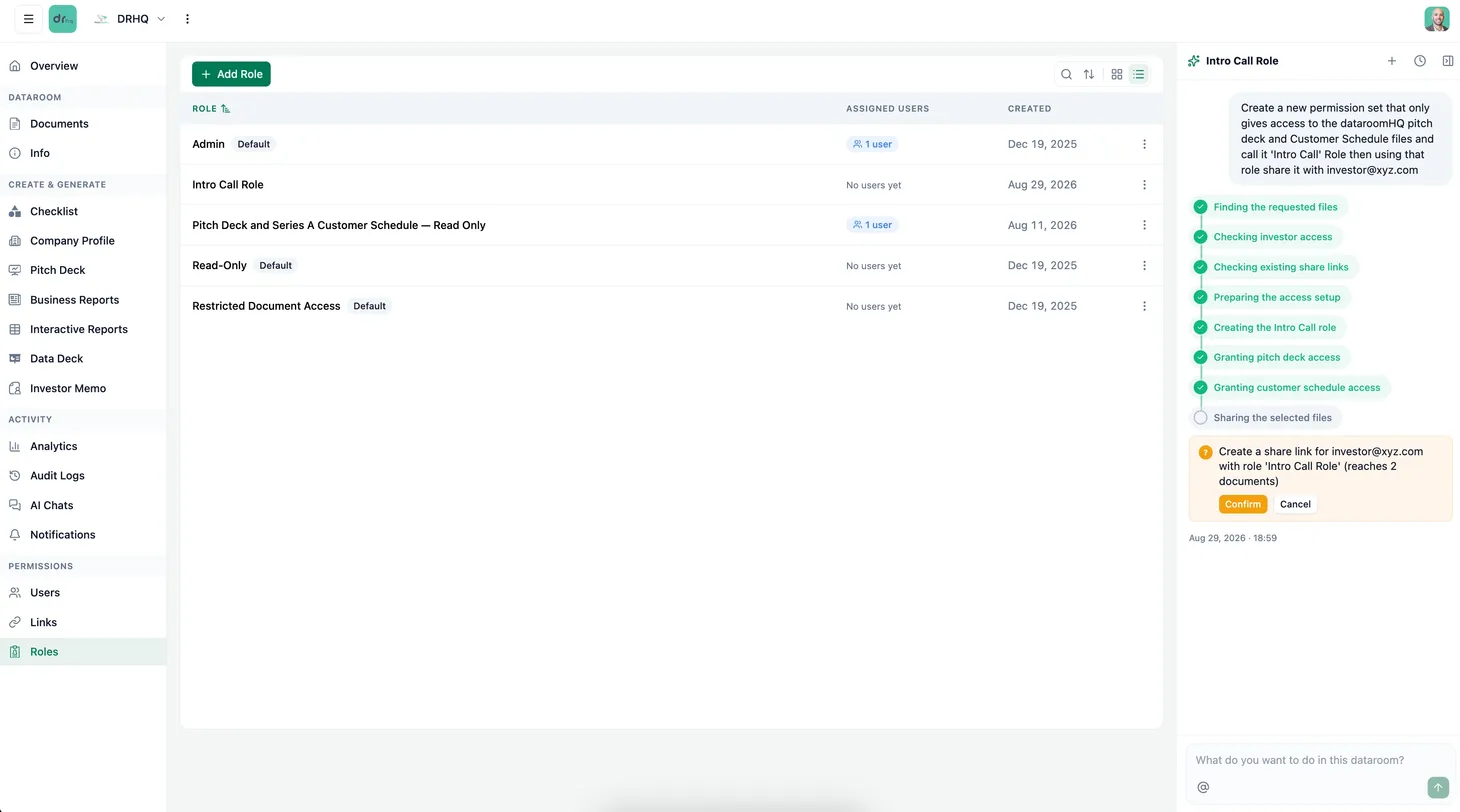Open Checklist in the sidebar
Screen dimensions: 1460x812
83,211
